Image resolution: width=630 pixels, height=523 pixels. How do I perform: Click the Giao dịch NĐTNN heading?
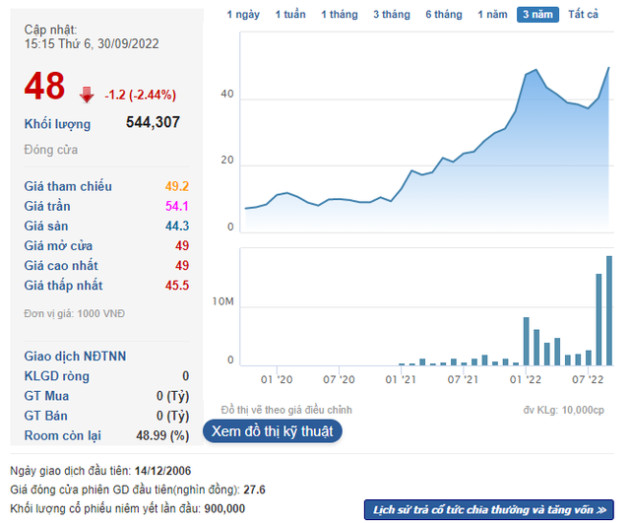pyautogui.click(x=75, y=356)
